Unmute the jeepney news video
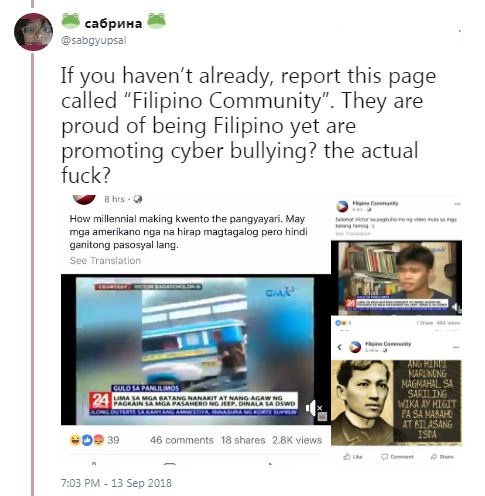This screenshot has height=496, width=485. click(x=313, y=408)
